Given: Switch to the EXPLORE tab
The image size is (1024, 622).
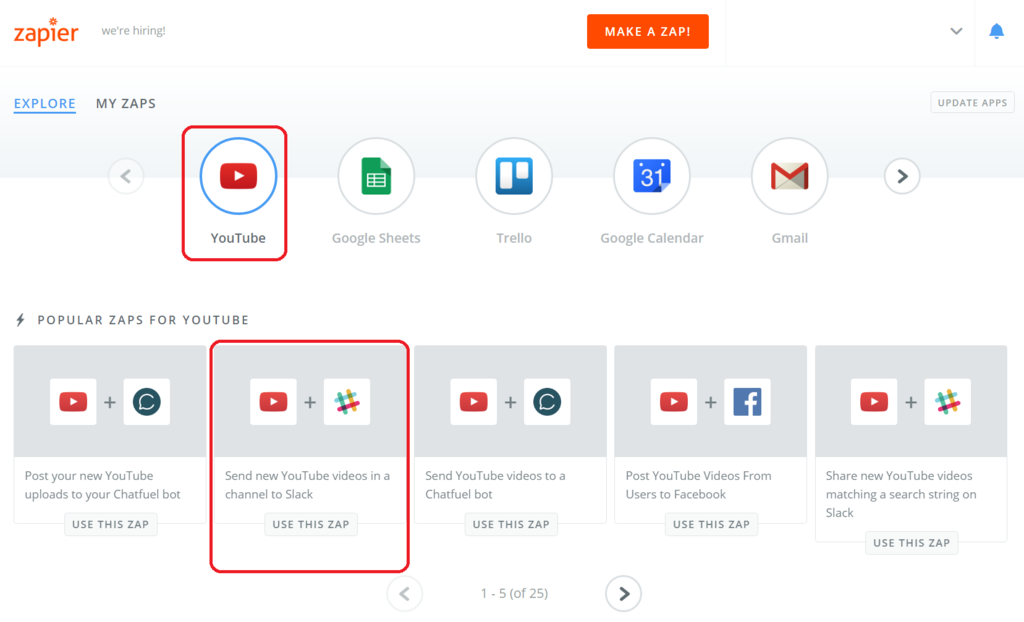Looking at the screenshot, I should 44,103.
